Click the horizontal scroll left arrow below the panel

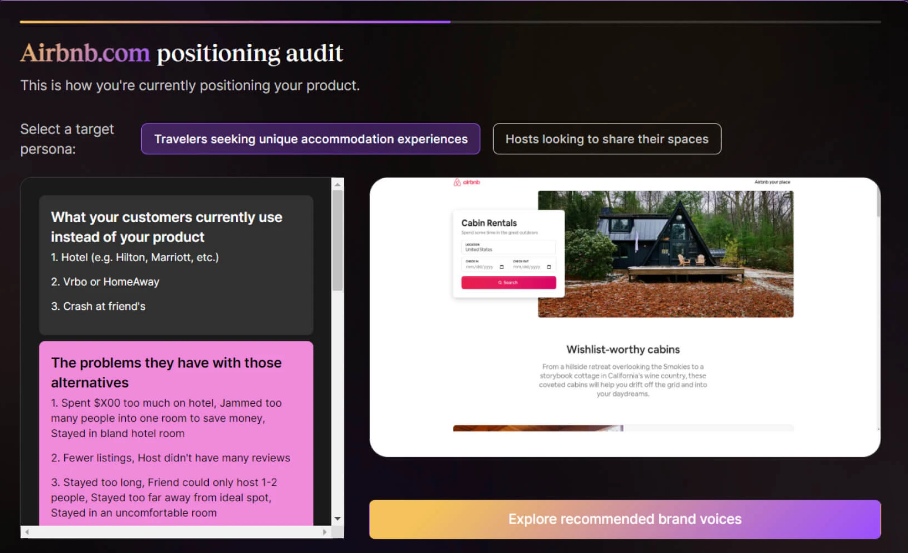click(27, 532)
